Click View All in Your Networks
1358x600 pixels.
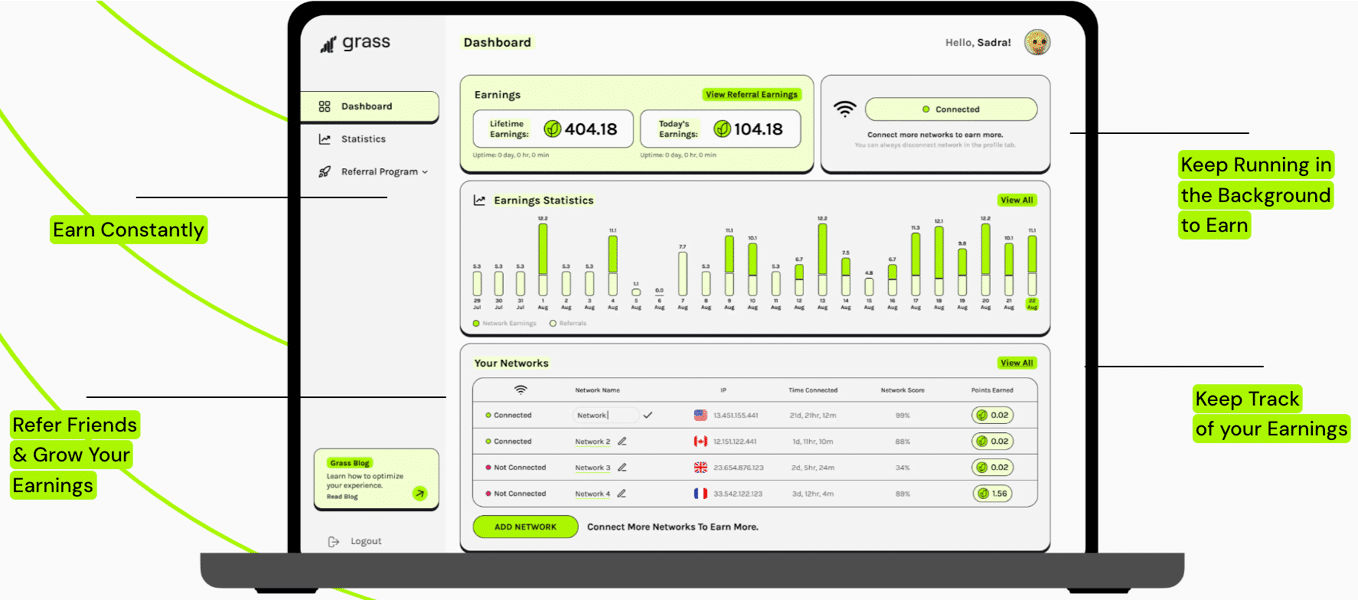tap(1017, 363)
